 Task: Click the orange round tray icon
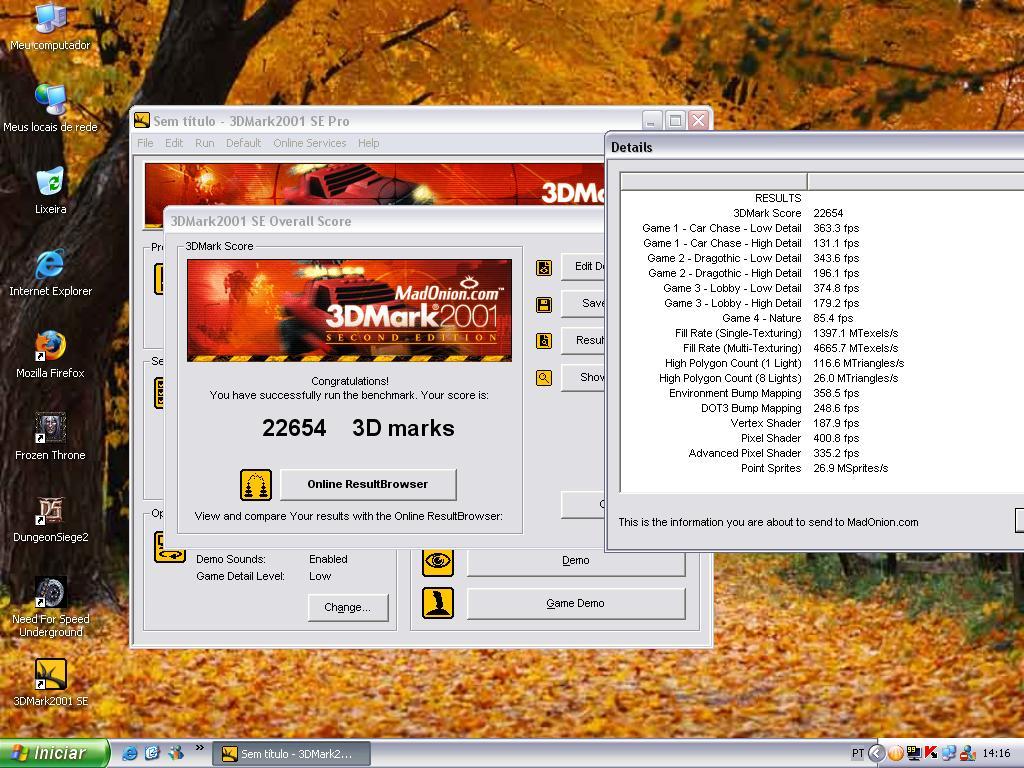coord(895,754)
